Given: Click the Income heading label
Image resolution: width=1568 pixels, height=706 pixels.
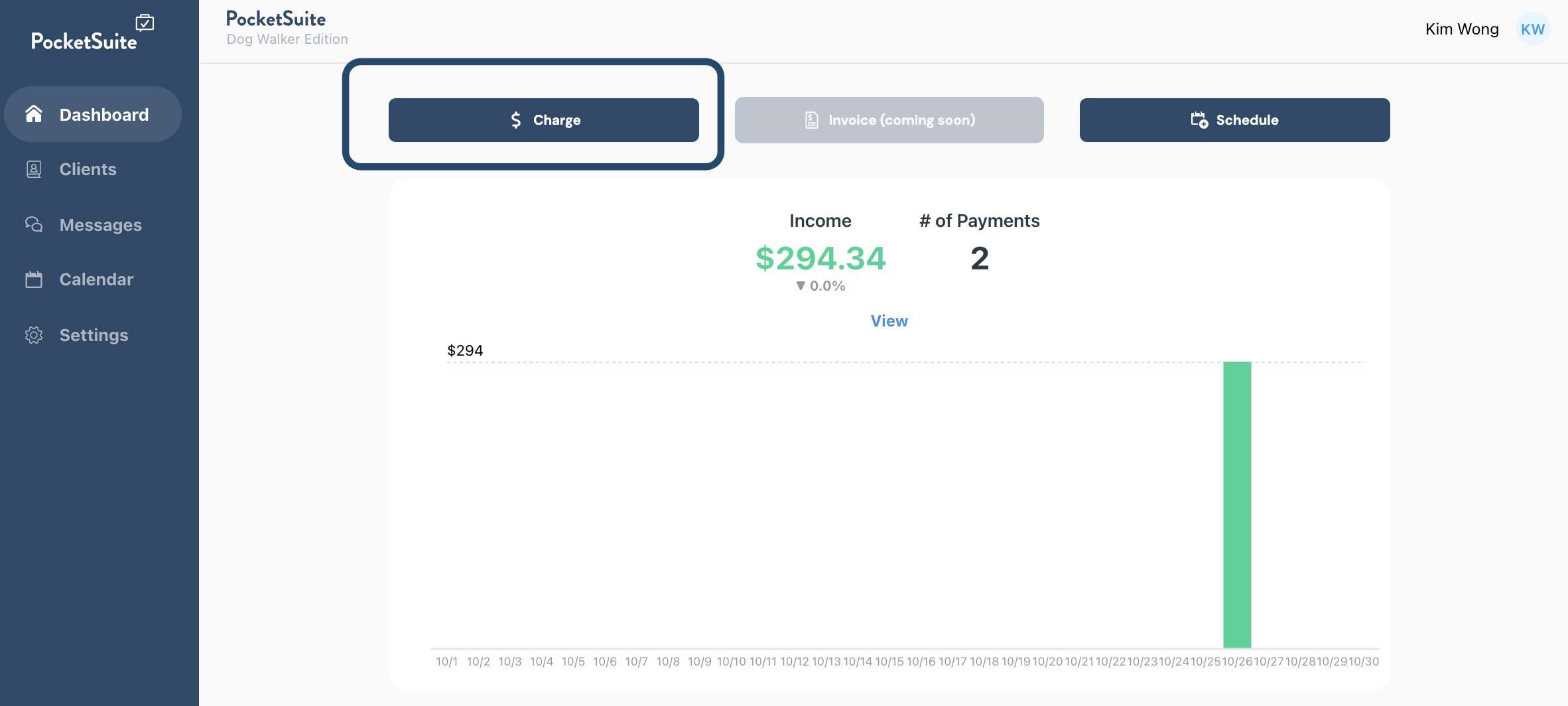Looking at the screenshot, I should pos(820,221).
